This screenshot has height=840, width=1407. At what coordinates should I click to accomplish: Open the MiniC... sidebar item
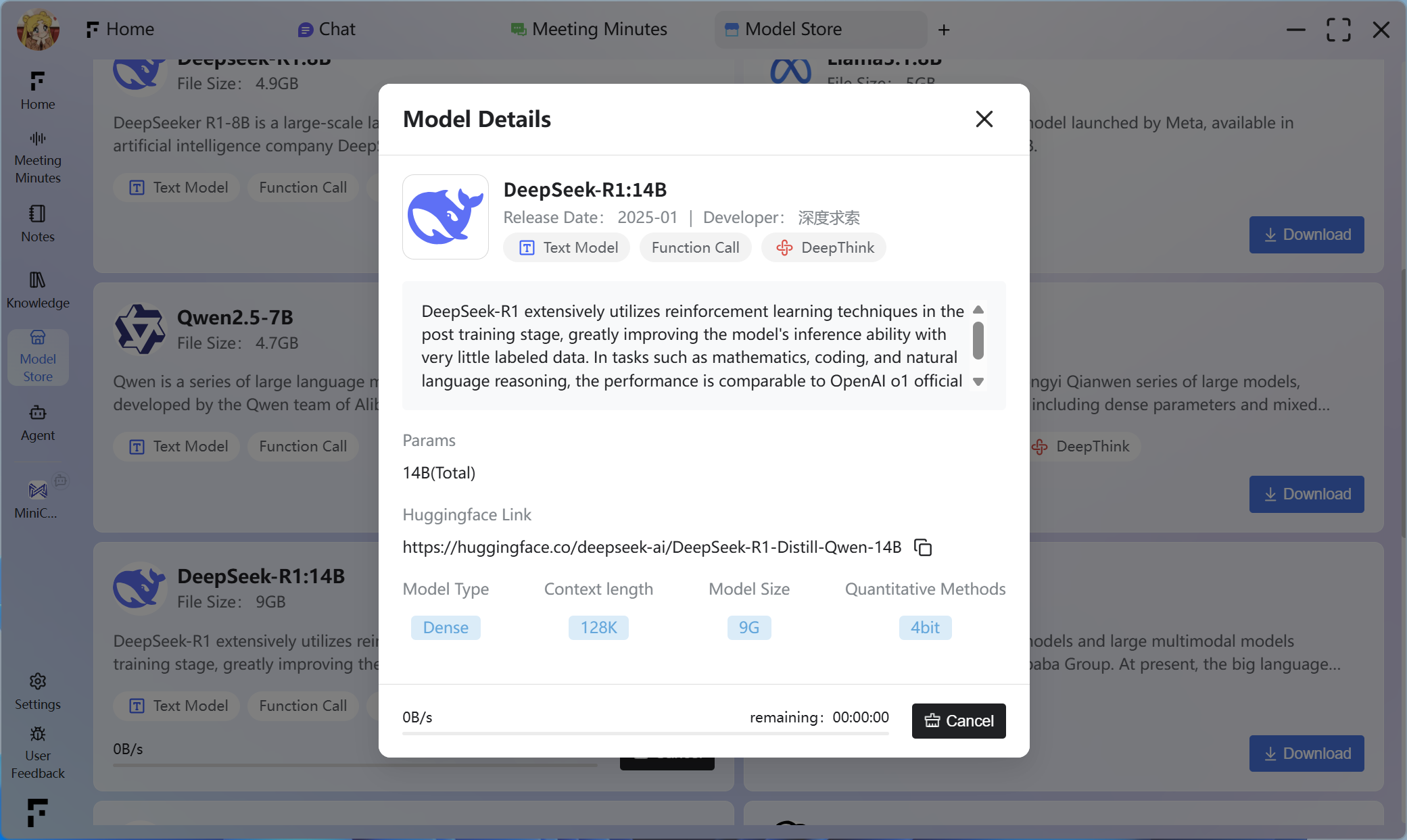pos(37,500)
